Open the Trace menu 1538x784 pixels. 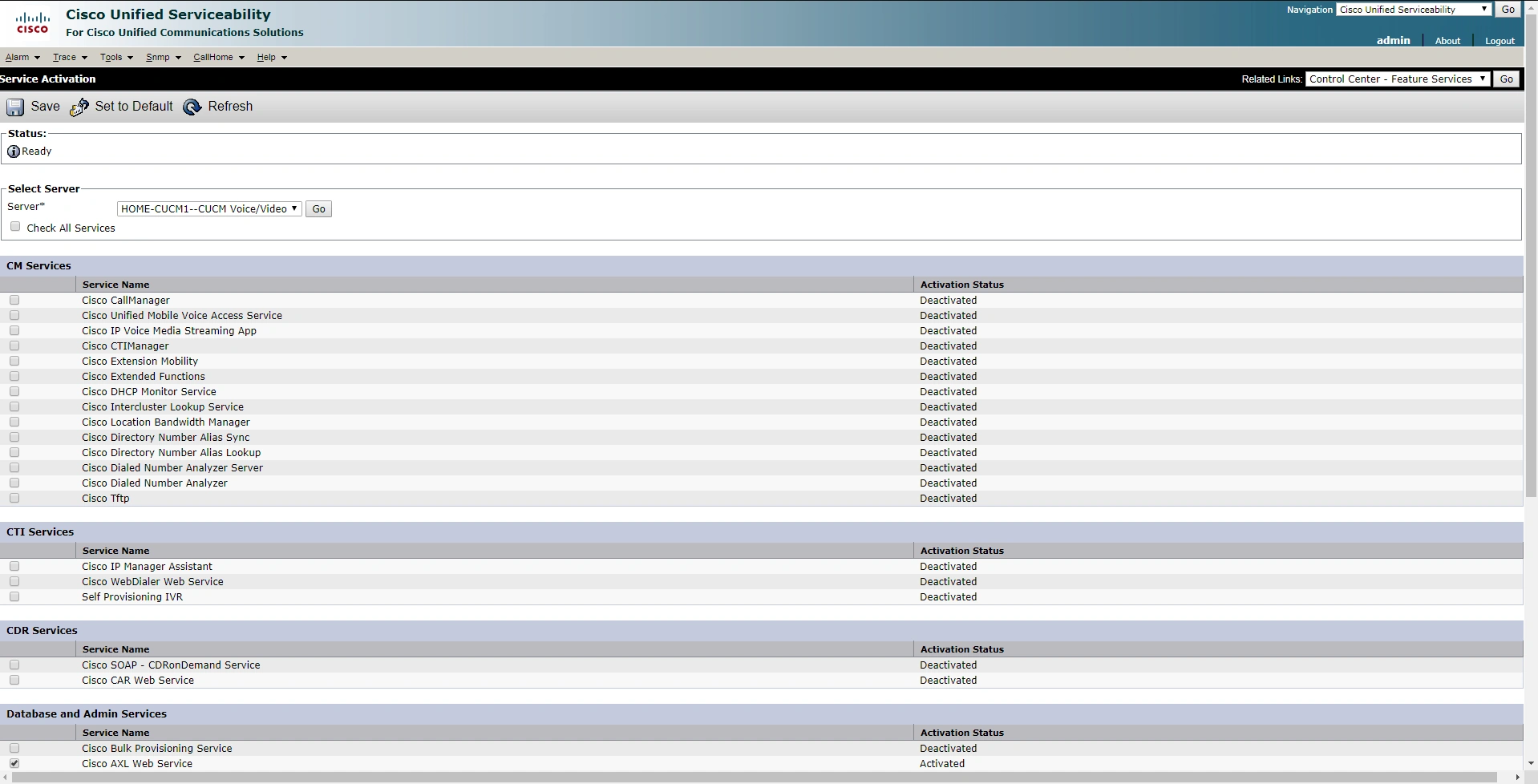(70, 57)
